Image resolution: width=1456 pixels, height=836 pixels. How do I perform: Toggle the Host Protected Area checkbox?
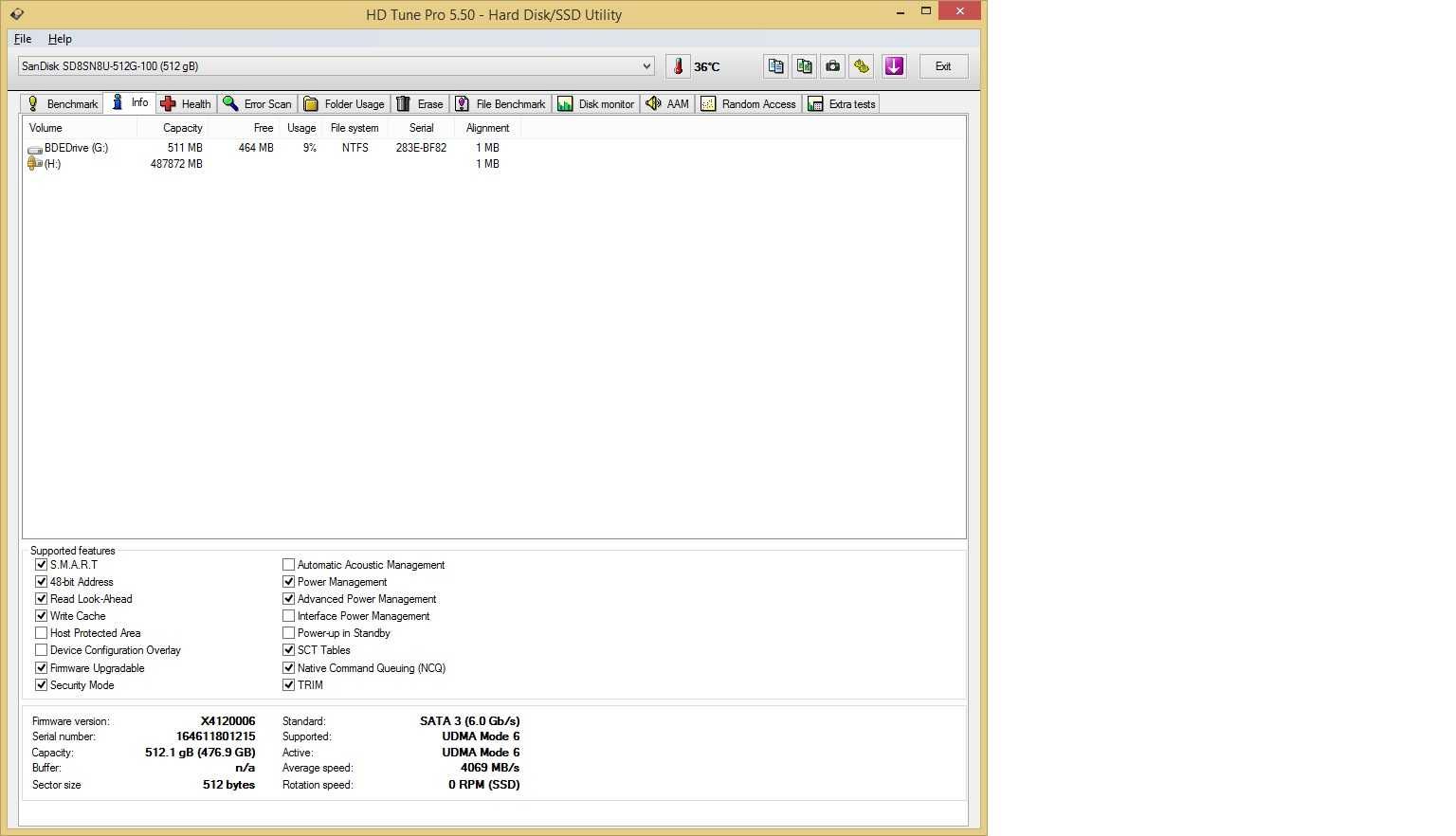tap(41, 633)
